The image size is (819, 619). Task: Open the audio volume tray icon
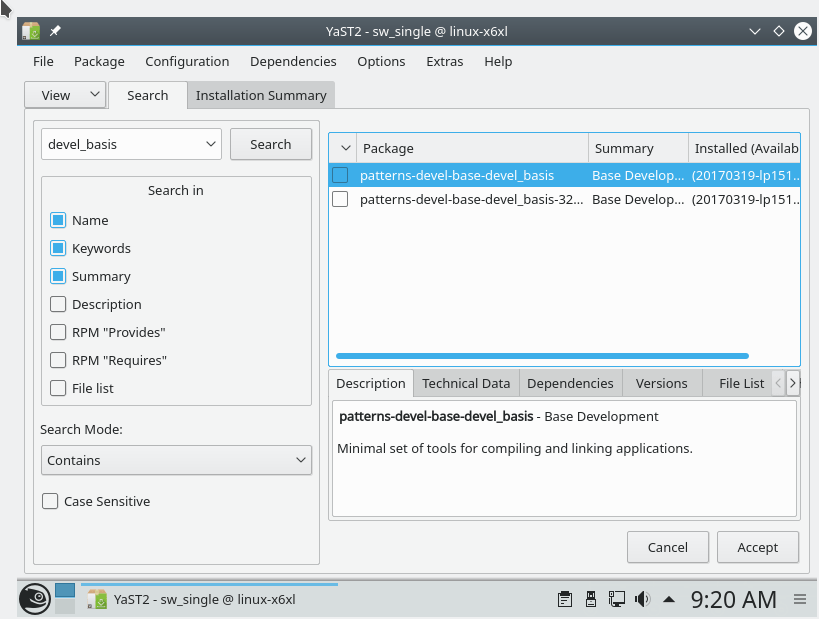(x=642, y=599)
